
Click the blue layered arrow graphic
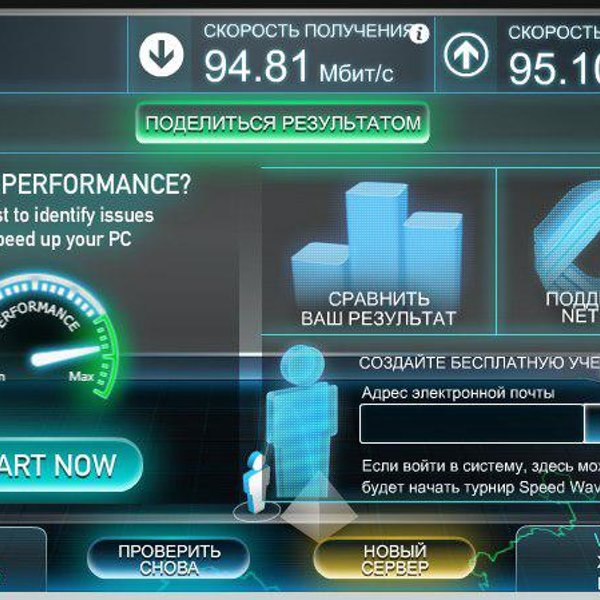point(566,235)
